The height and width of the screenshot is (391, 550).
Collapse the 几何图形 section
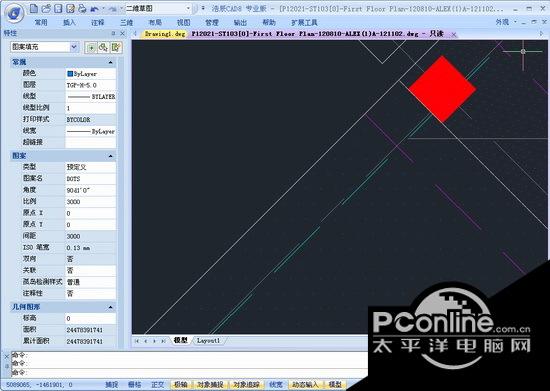tap(110, 307)
